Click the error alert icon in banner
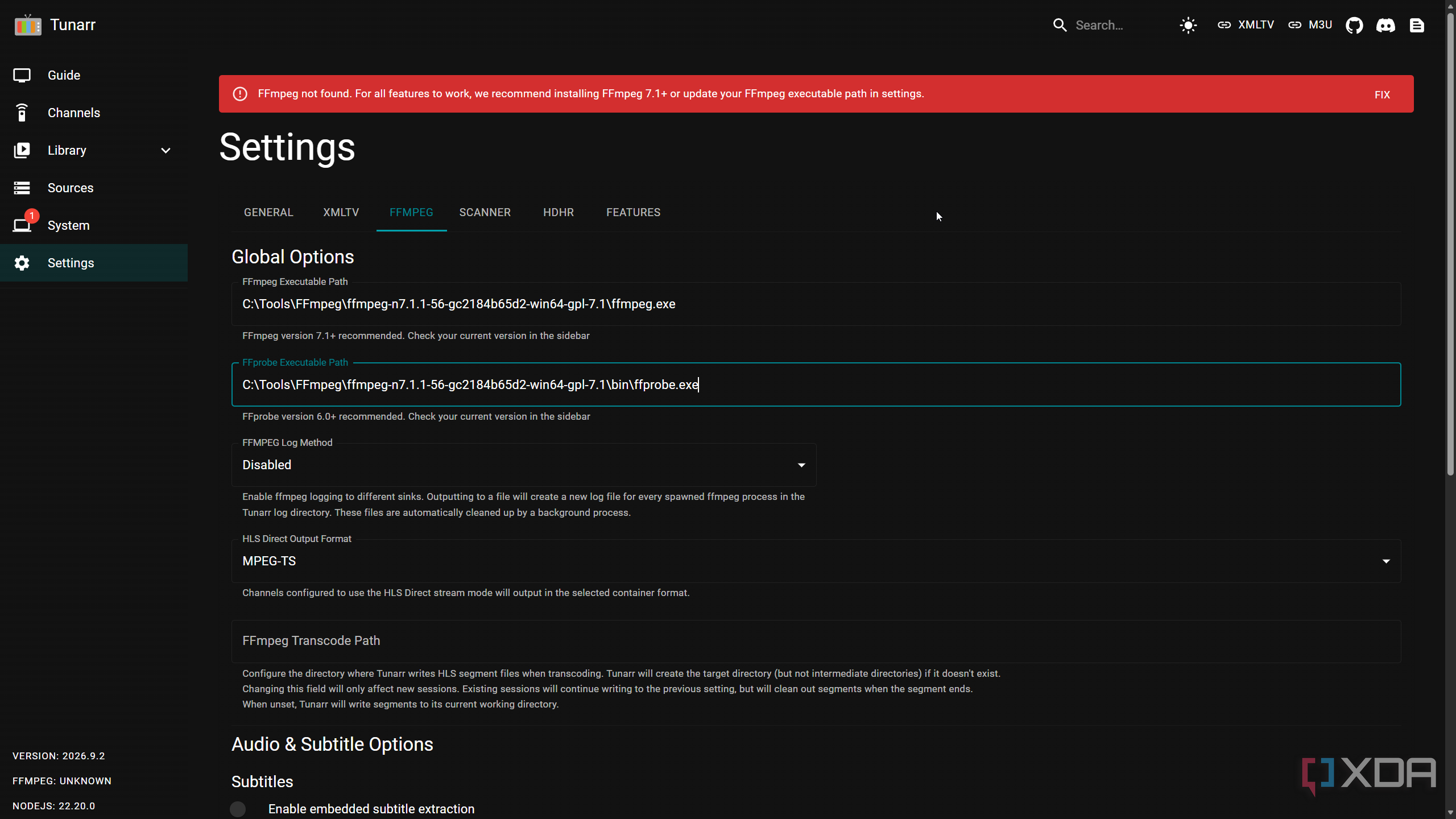The image size is (1456, 819). [x=240, y=94]
